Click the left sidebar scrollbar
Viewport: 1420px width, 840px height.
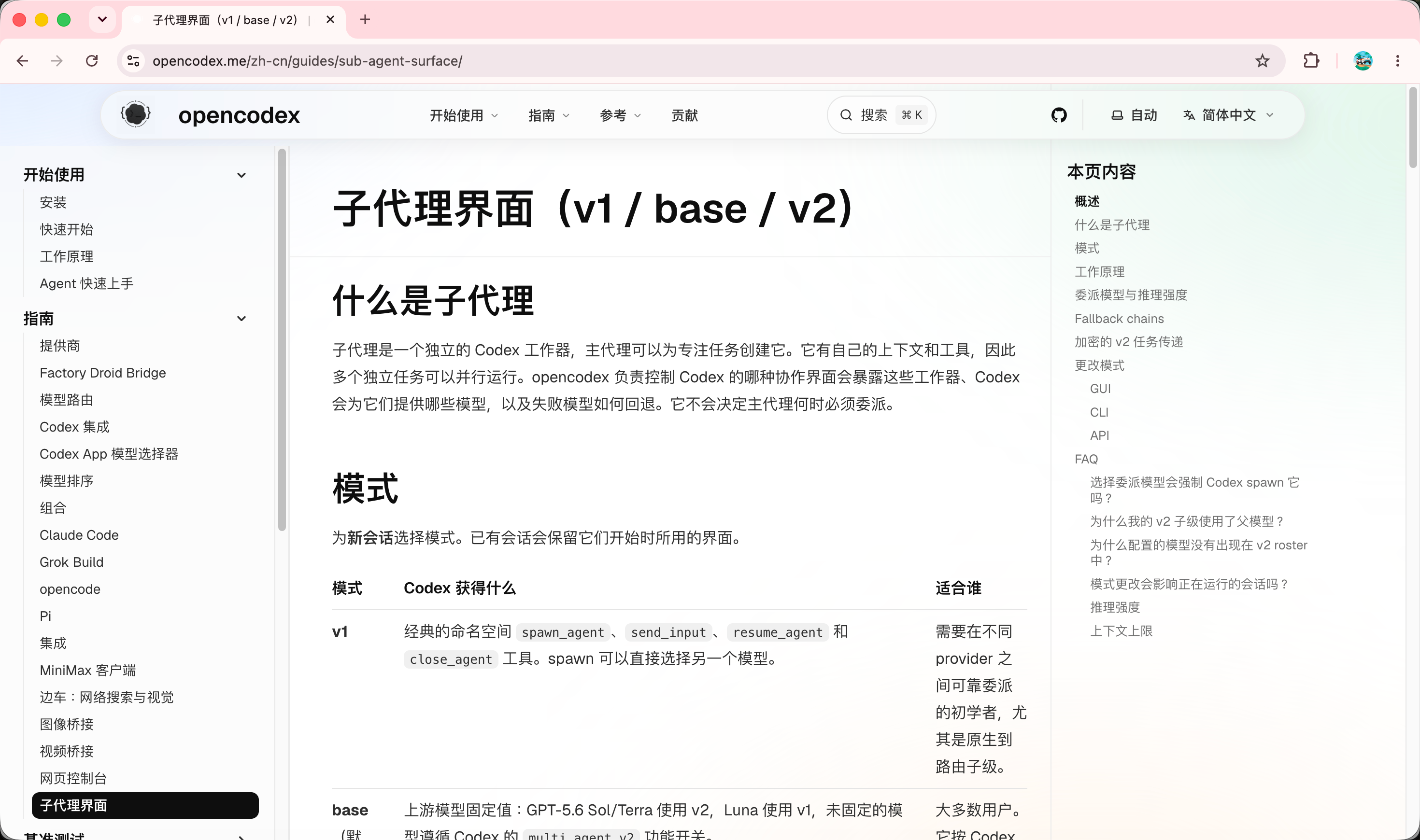(x=282, y=340)
